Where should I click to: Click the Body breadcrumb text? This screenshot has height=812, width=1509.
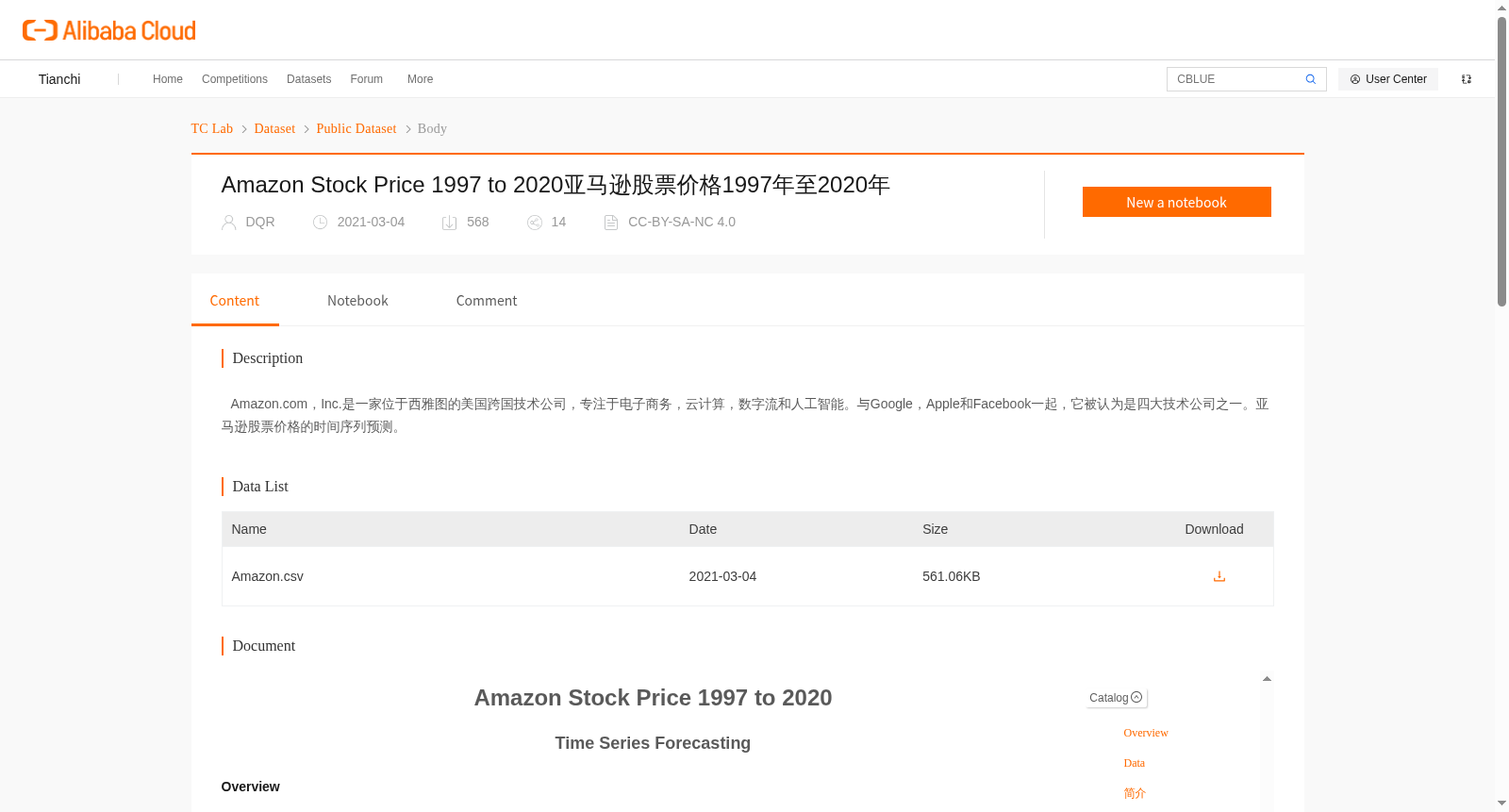click(432, 129)
